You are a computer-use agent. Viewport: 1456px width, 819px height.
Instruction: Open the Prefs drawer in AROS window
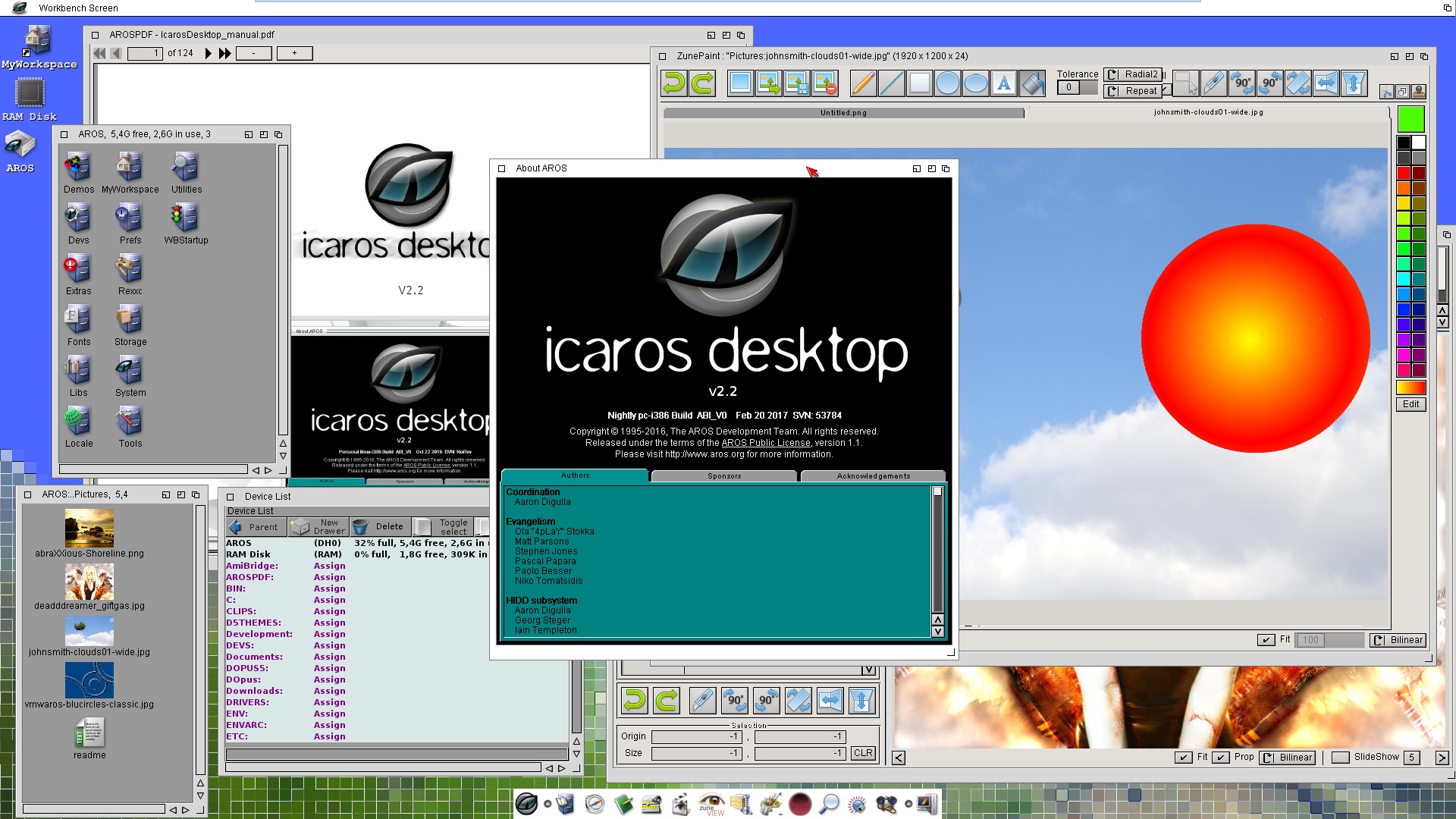tap(130, 224)
